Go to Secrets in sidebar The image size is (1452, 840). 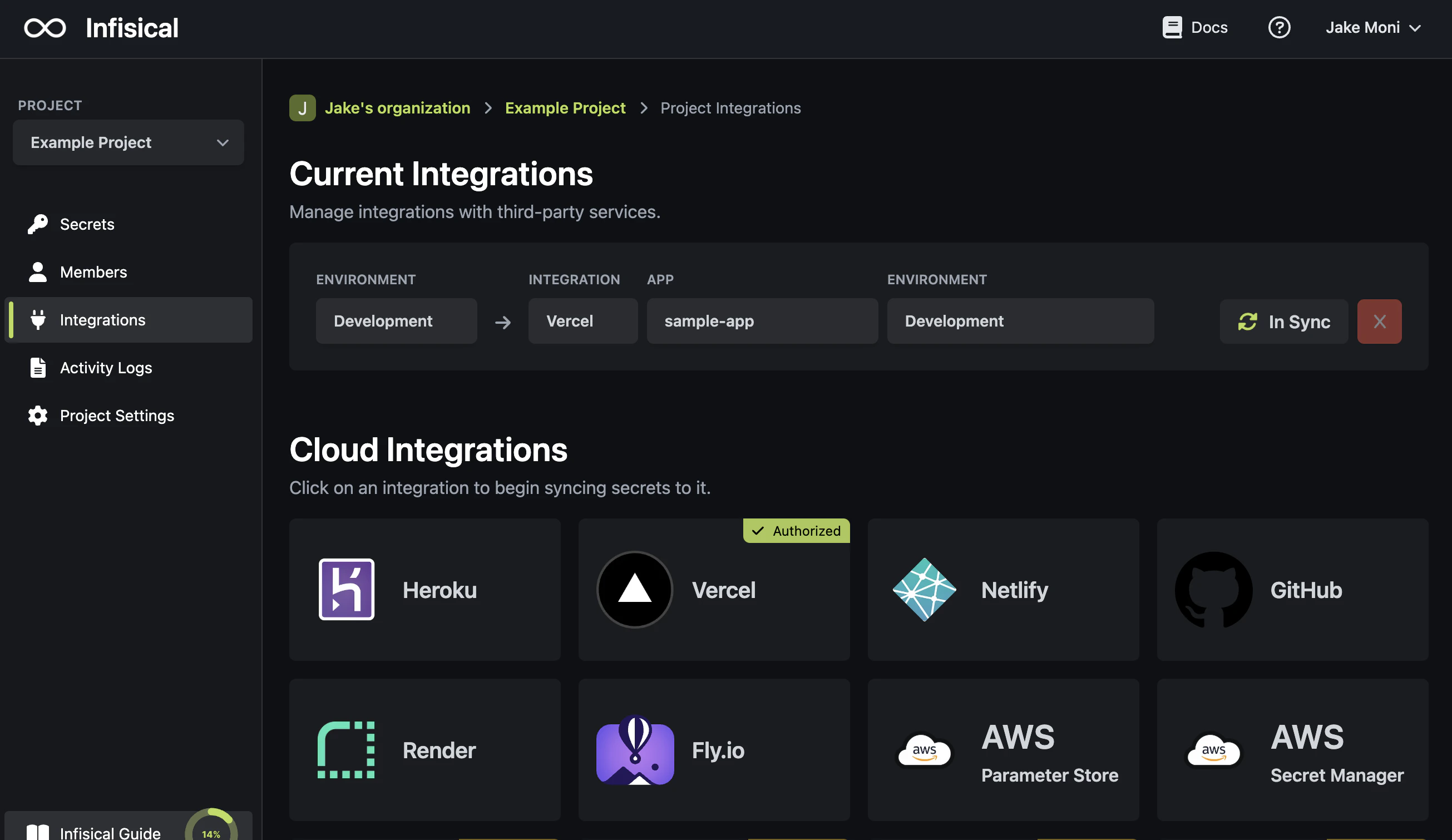click(129, 224)
